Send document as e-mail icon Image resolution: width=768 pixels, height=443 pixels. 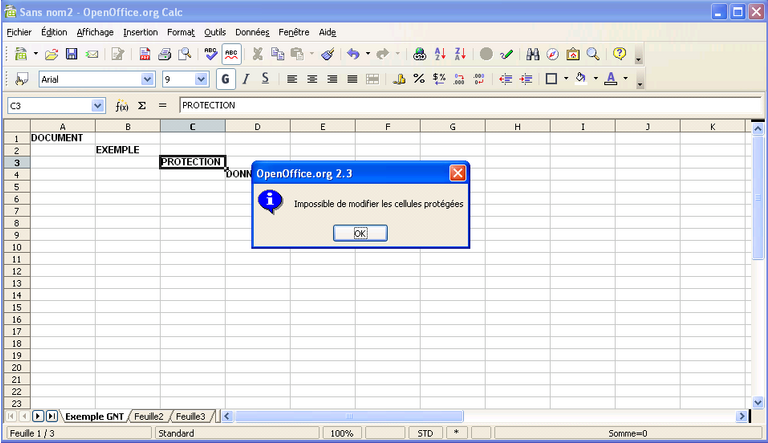[x=92, y=54]
